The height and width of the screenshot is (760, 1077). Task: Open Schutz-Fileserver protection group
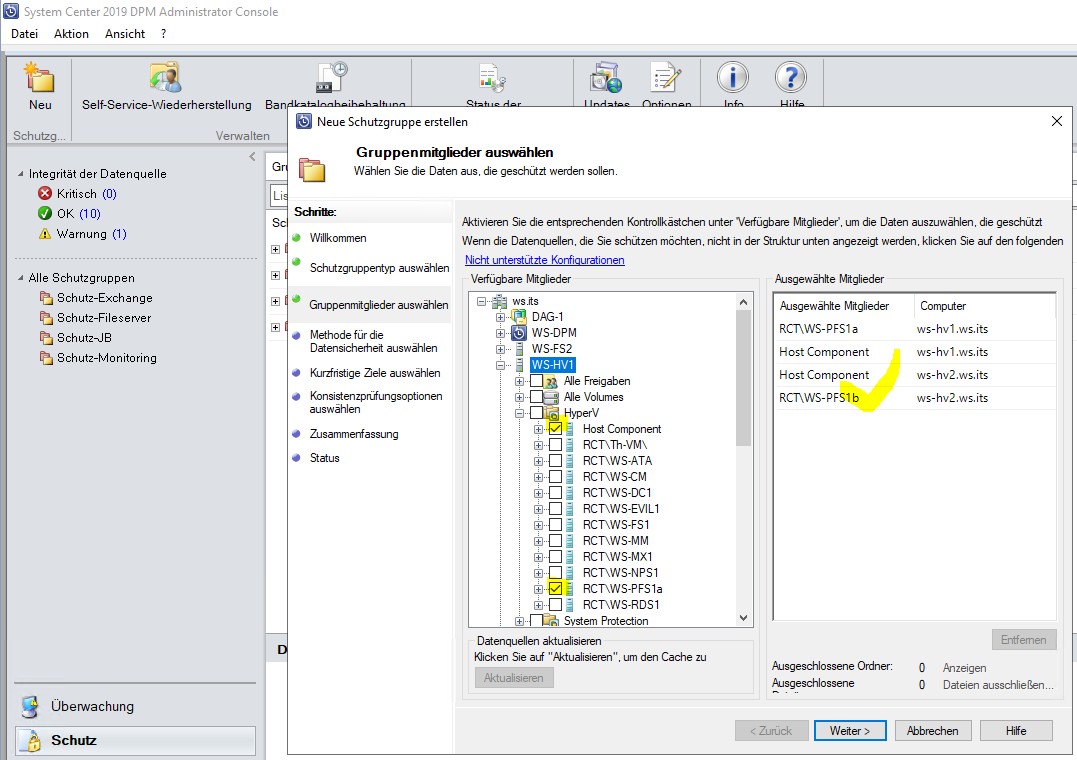(x=95, y=317)
